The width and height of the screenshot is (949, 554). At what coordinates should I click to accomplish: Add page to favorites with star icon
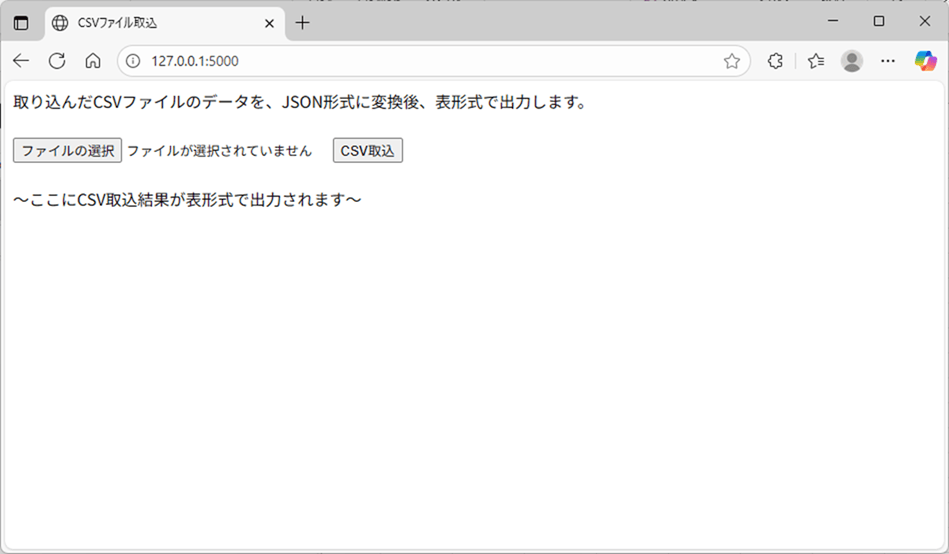click(732, 61)
